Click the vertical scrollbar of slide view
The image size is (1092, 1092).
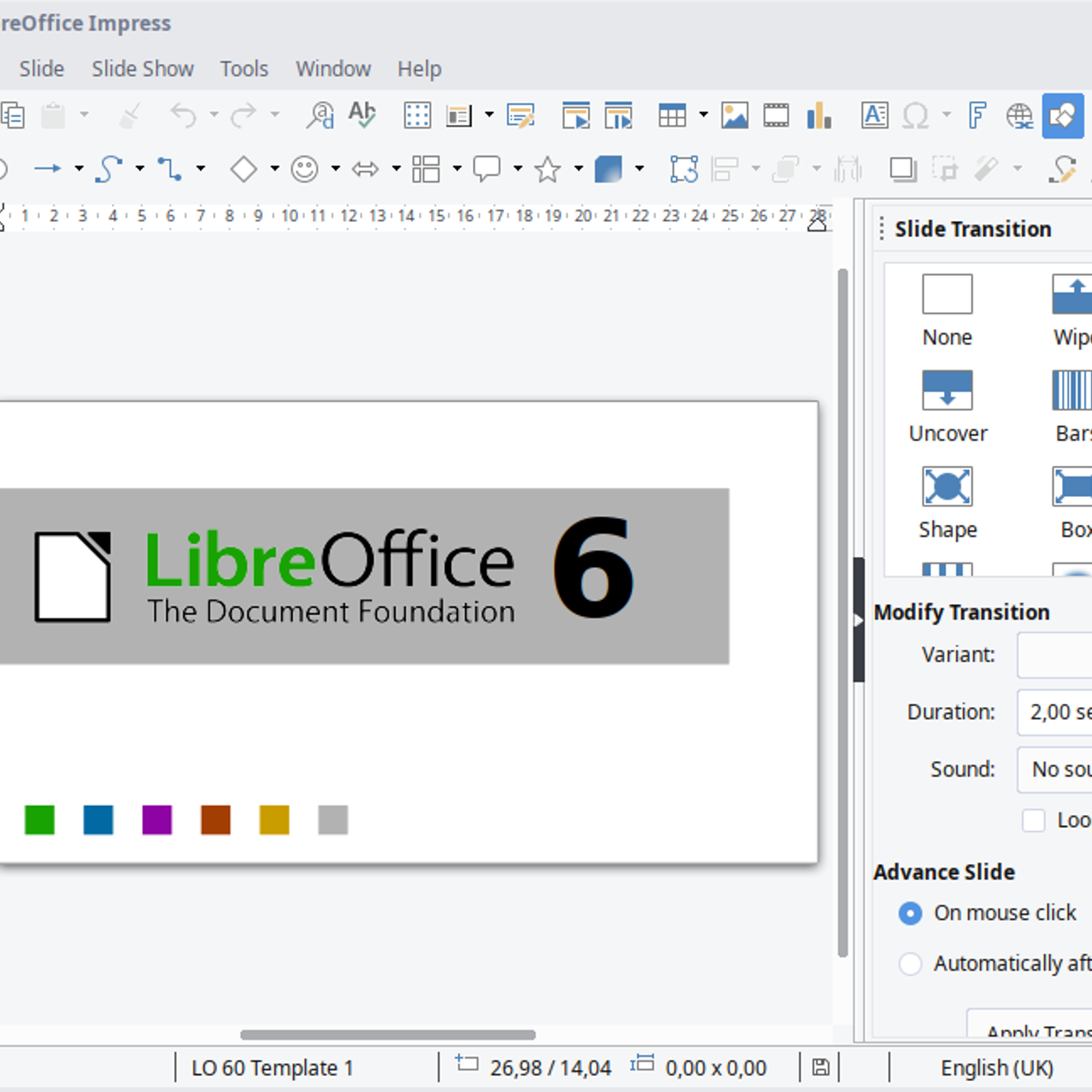pos(843,612)
